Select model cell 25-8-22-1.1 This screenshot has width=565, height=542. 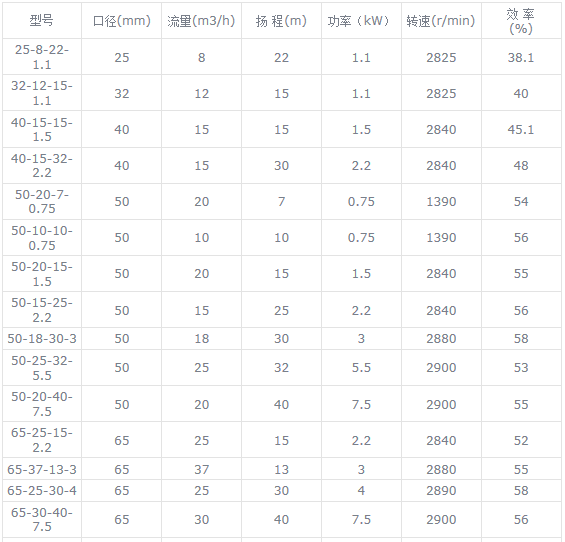pos(42,57)
